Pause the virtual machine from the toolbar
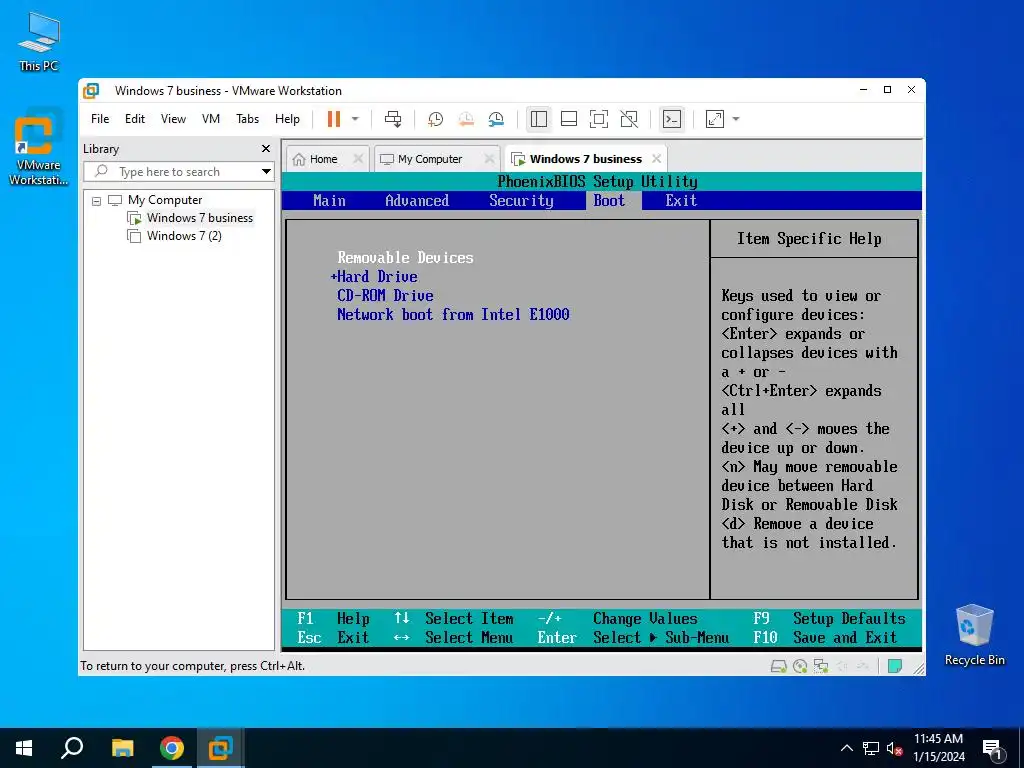 [334, 119]
